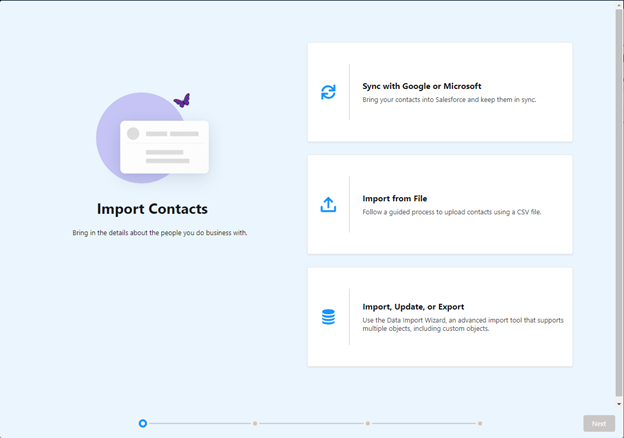
Task: Choose the Import from File option
Action: (x=394, y=198)
